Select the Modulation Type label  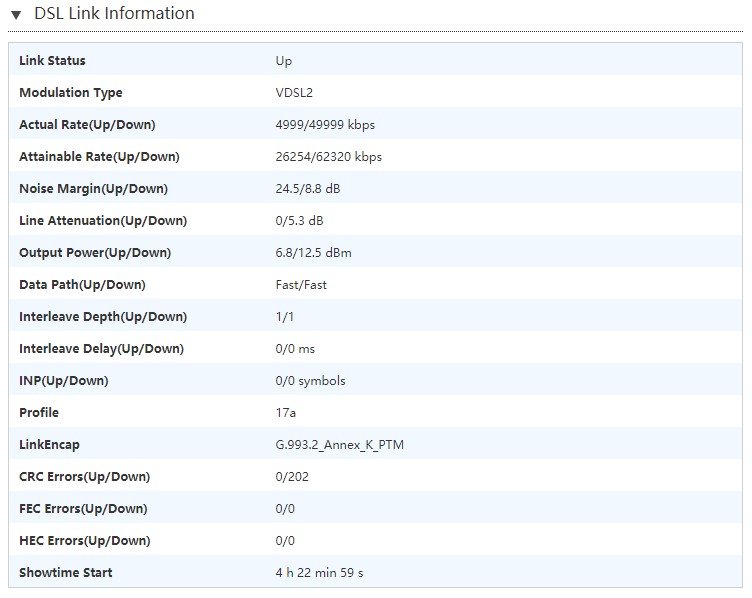point(70,93)
